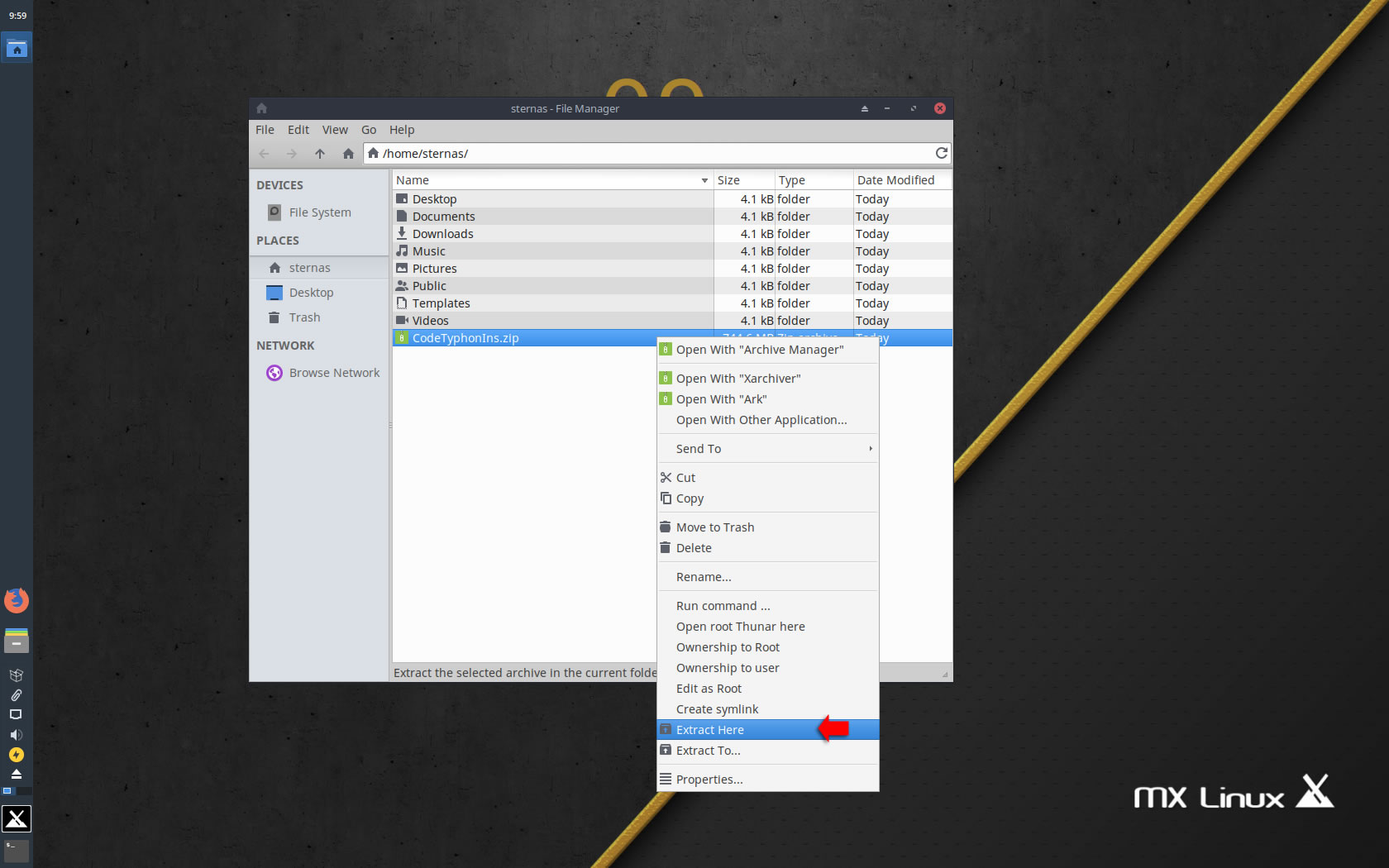Click Extract Here menu entry
The image size is (1389, 868).
767,730
